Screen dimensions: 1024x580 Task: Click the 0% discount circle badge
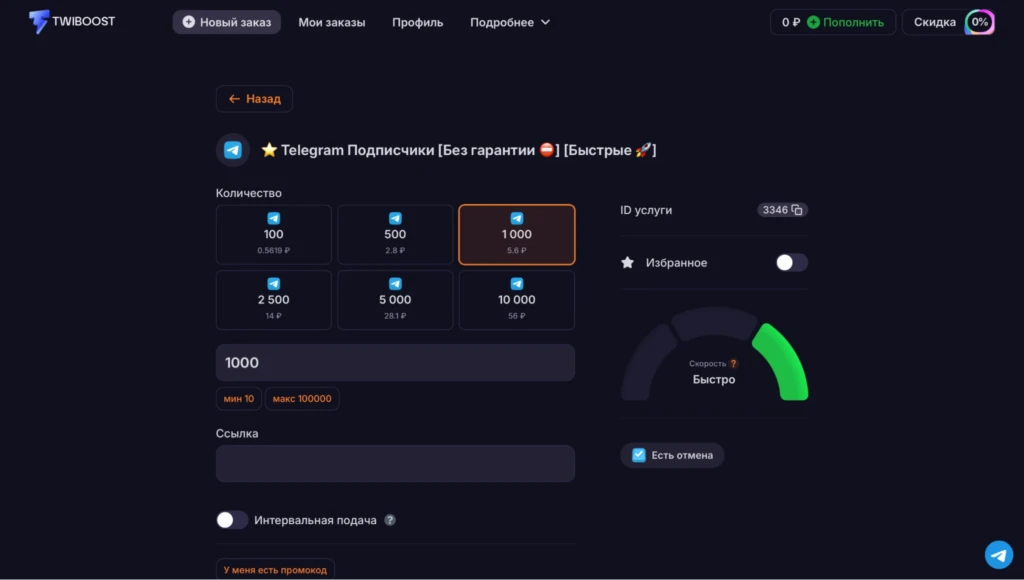point(980,22)
